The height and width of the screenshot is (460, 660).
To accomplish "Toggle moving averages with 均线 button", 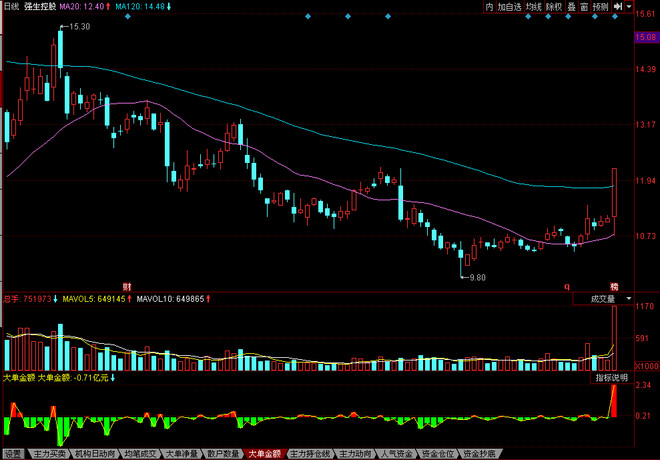I will pyautogui.click(x=534, y=7).
